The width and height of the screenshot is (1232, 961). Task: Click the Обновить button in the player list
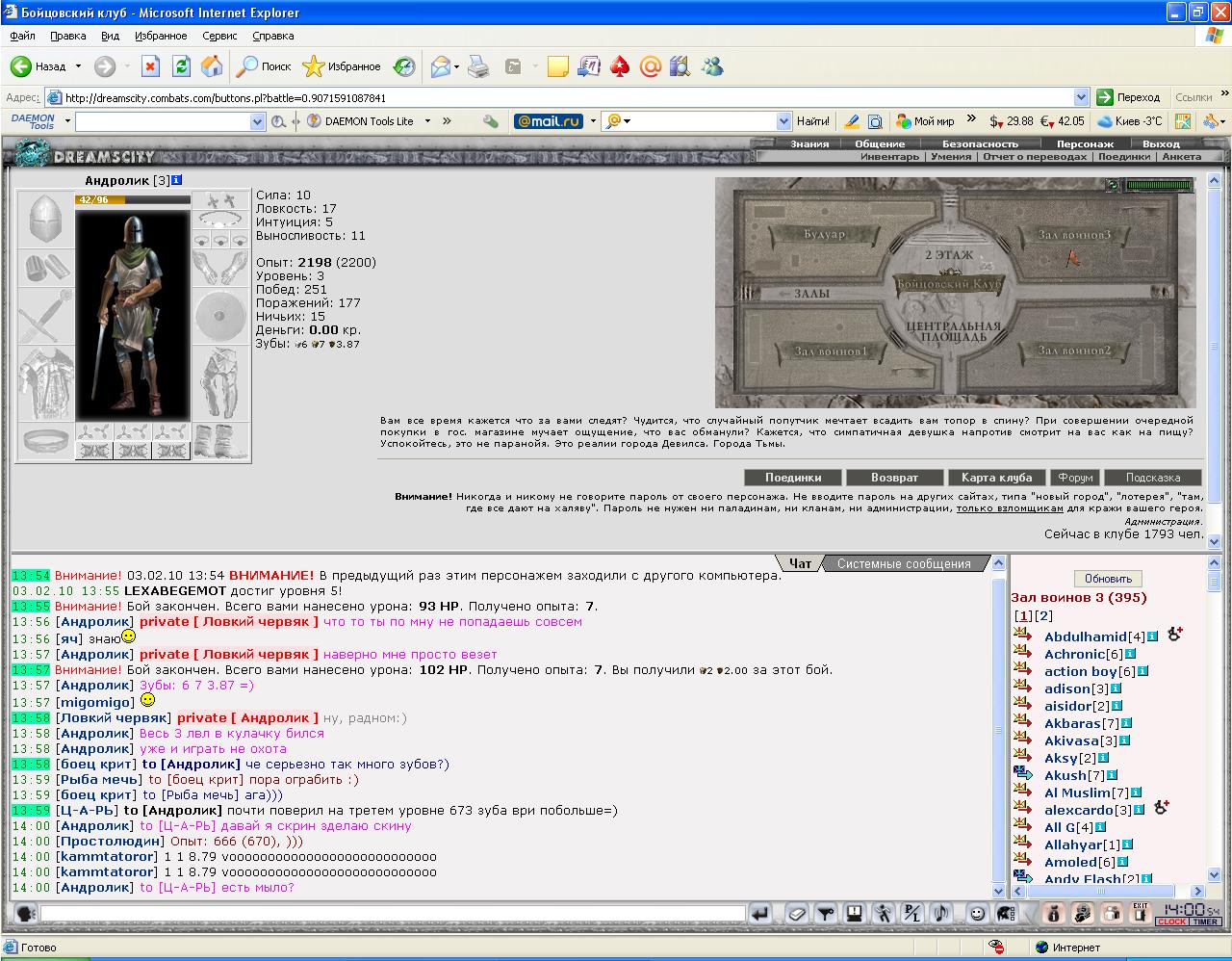1108,579
